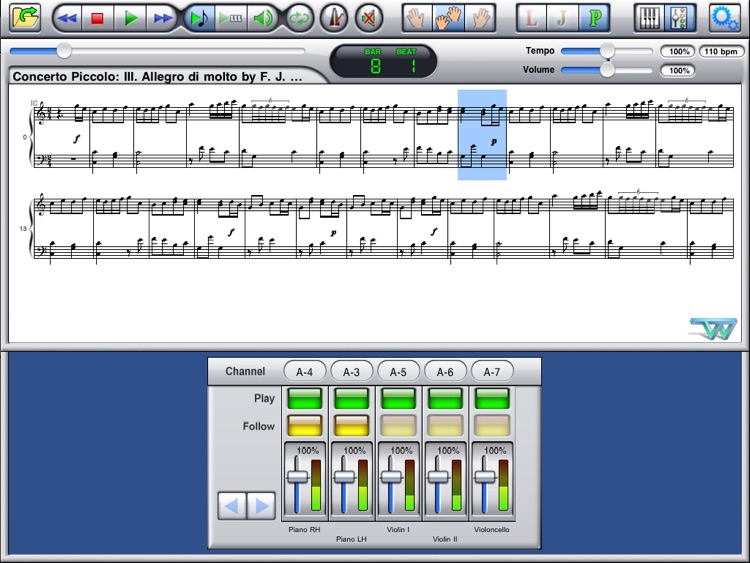Open channel A-4 selector
Viewport: 750px width, 563px height.
click(305, 372)
